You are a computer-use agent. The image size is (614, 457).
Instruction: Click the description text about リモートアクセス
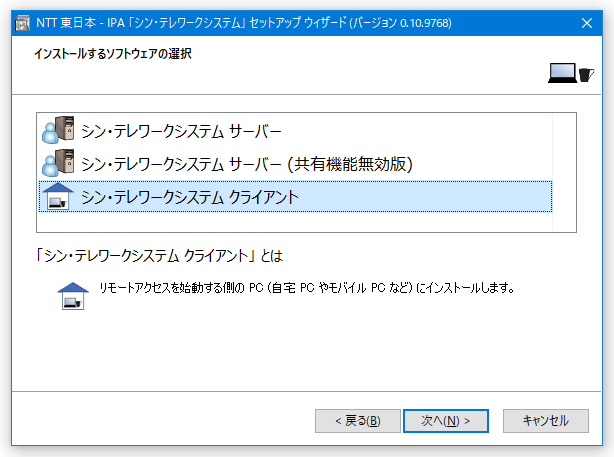pos(307,288)
